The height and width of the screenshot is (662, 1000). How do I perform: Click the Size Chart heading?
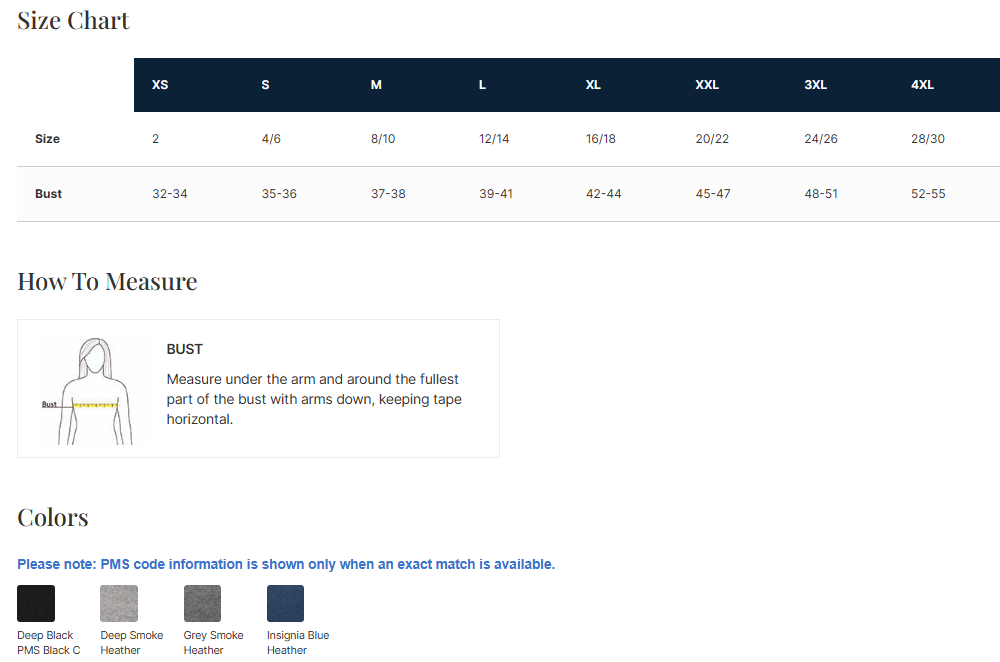[x=73, y=20]
